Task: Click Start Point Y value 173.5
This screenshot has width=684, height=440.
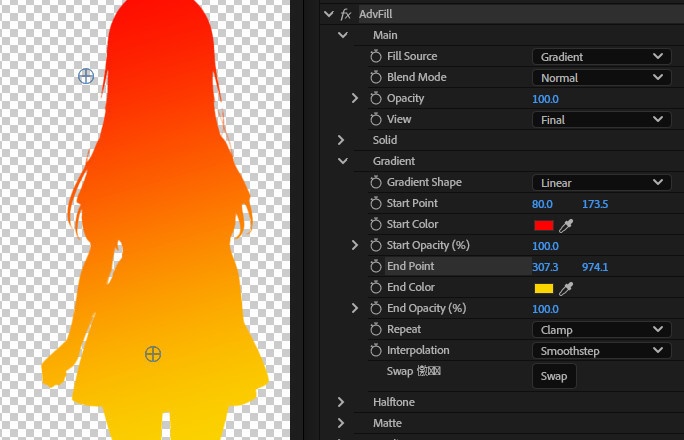Action: pyautogui.click(x=595, y=204)
